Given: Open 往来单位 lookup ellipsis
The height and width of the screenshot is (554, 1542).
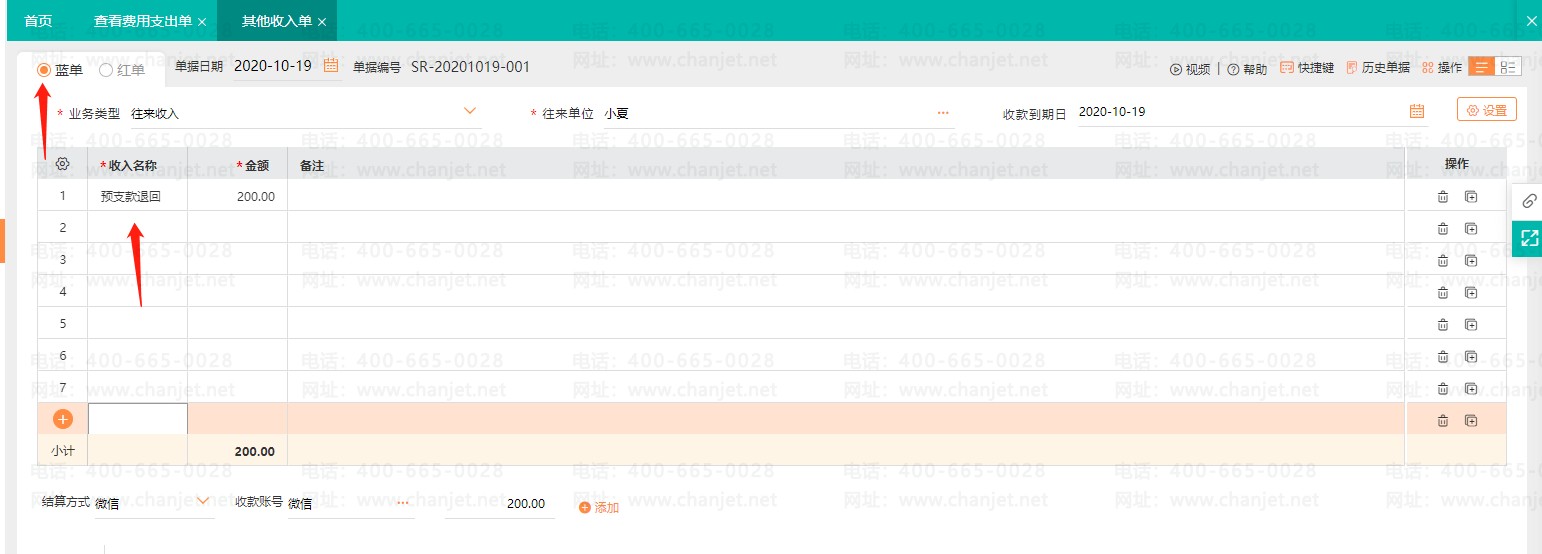Looking at the screenshot, I should [943, 113].
